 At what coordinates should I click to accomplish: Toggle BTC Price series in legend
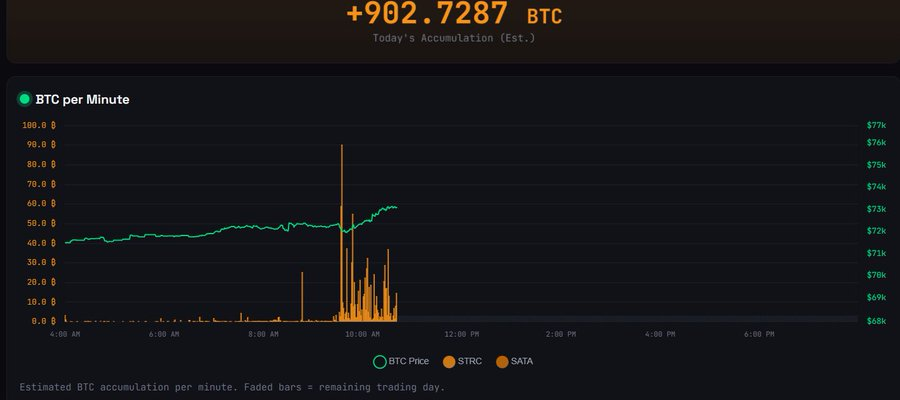(x=401, y=362)
